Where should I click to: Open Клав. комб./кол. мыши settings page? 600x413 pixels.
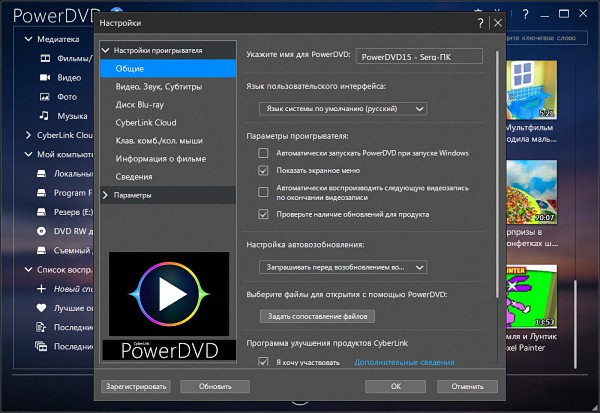[x=168, y=141]
